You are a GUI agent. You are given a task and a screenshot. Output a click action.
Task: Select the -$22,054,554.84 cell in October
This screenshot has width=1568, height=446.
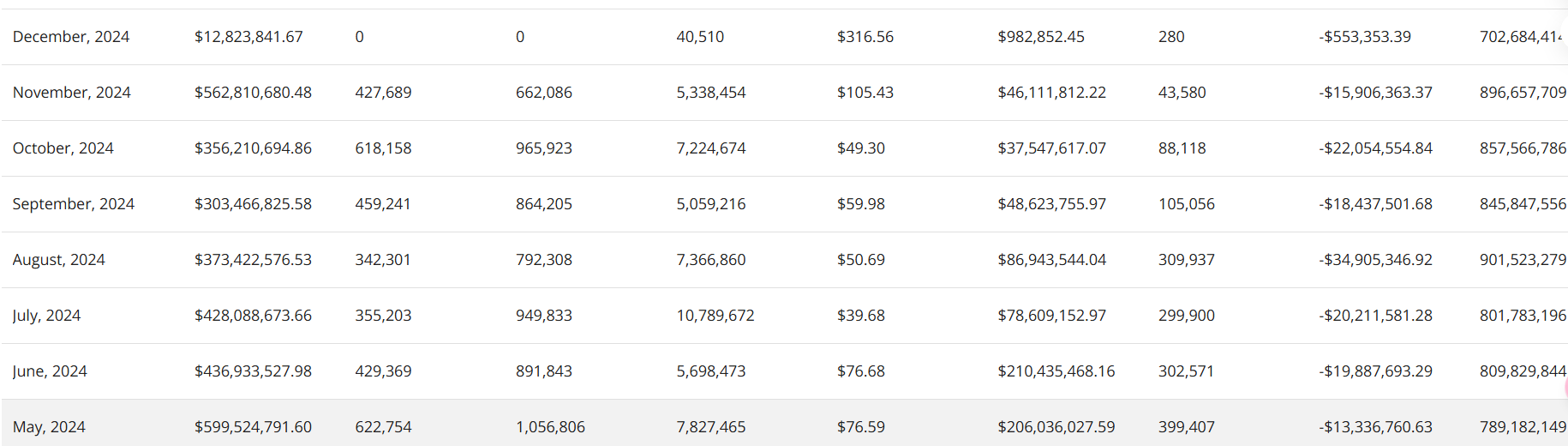click(x=1375, y=148)
